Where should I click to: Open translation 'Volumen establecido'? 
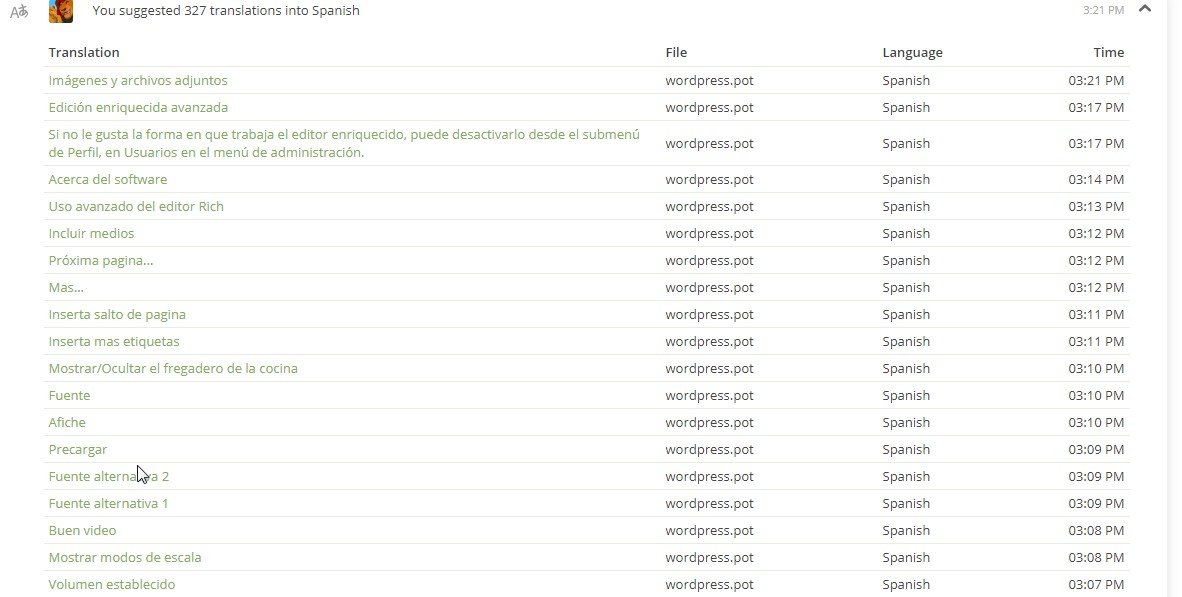[112, 585]
